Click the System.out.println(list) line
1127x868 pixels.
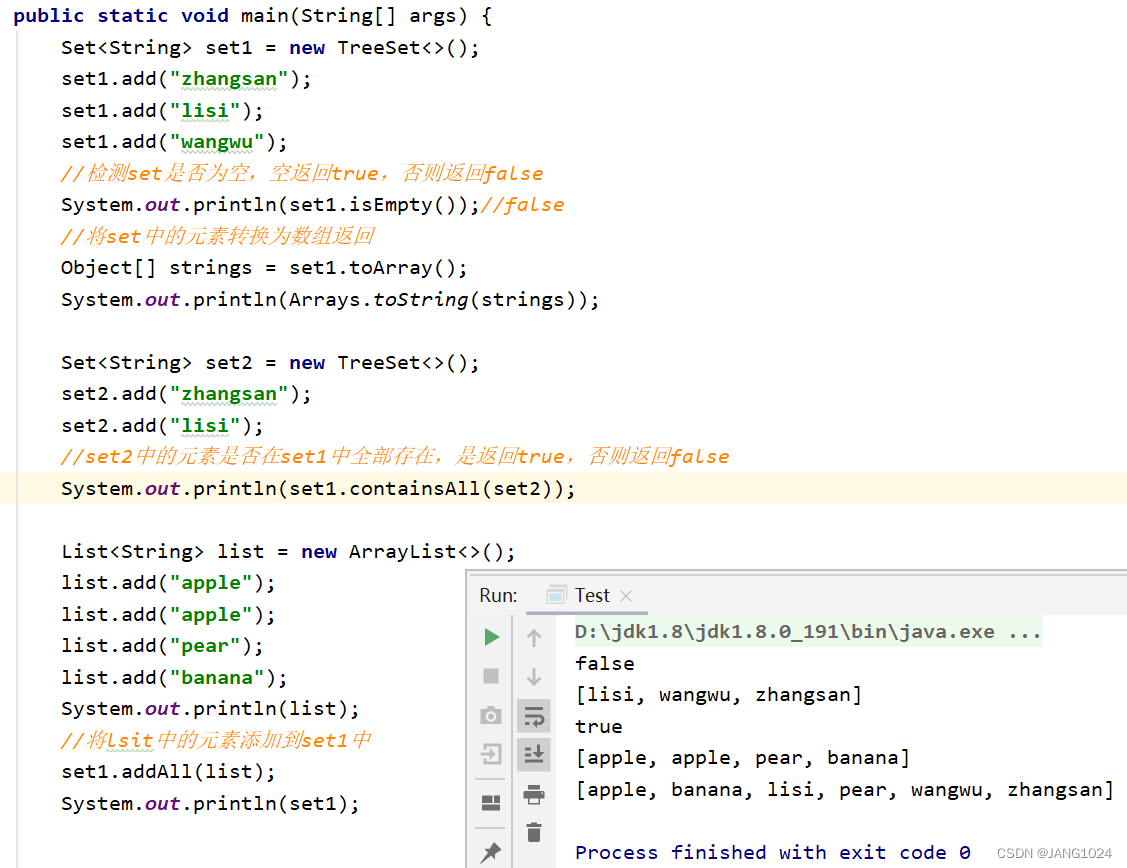pos(210,709)
